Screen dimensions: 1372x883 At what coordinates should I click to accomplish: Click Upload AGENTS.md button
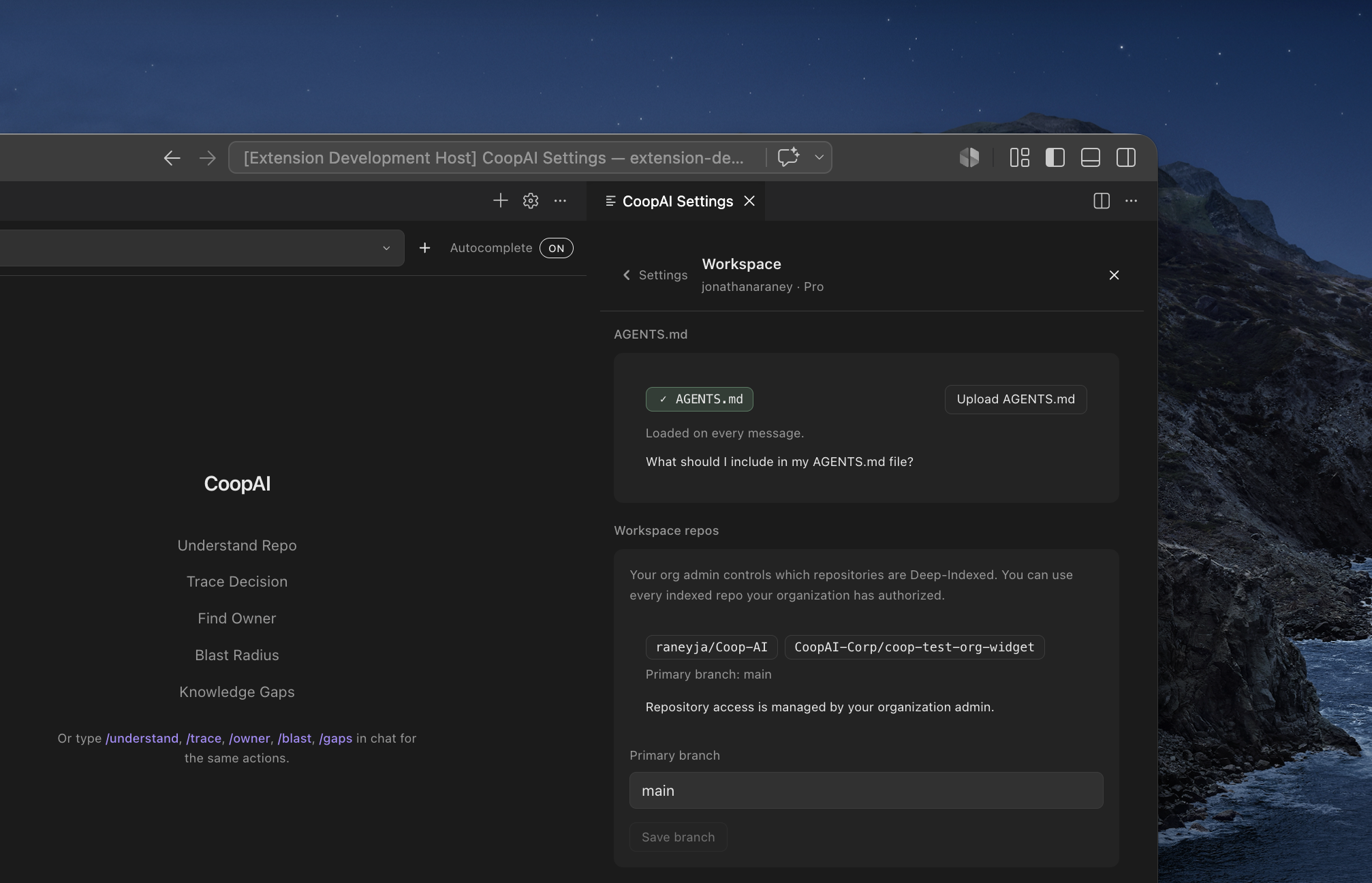click(1016, 399)
